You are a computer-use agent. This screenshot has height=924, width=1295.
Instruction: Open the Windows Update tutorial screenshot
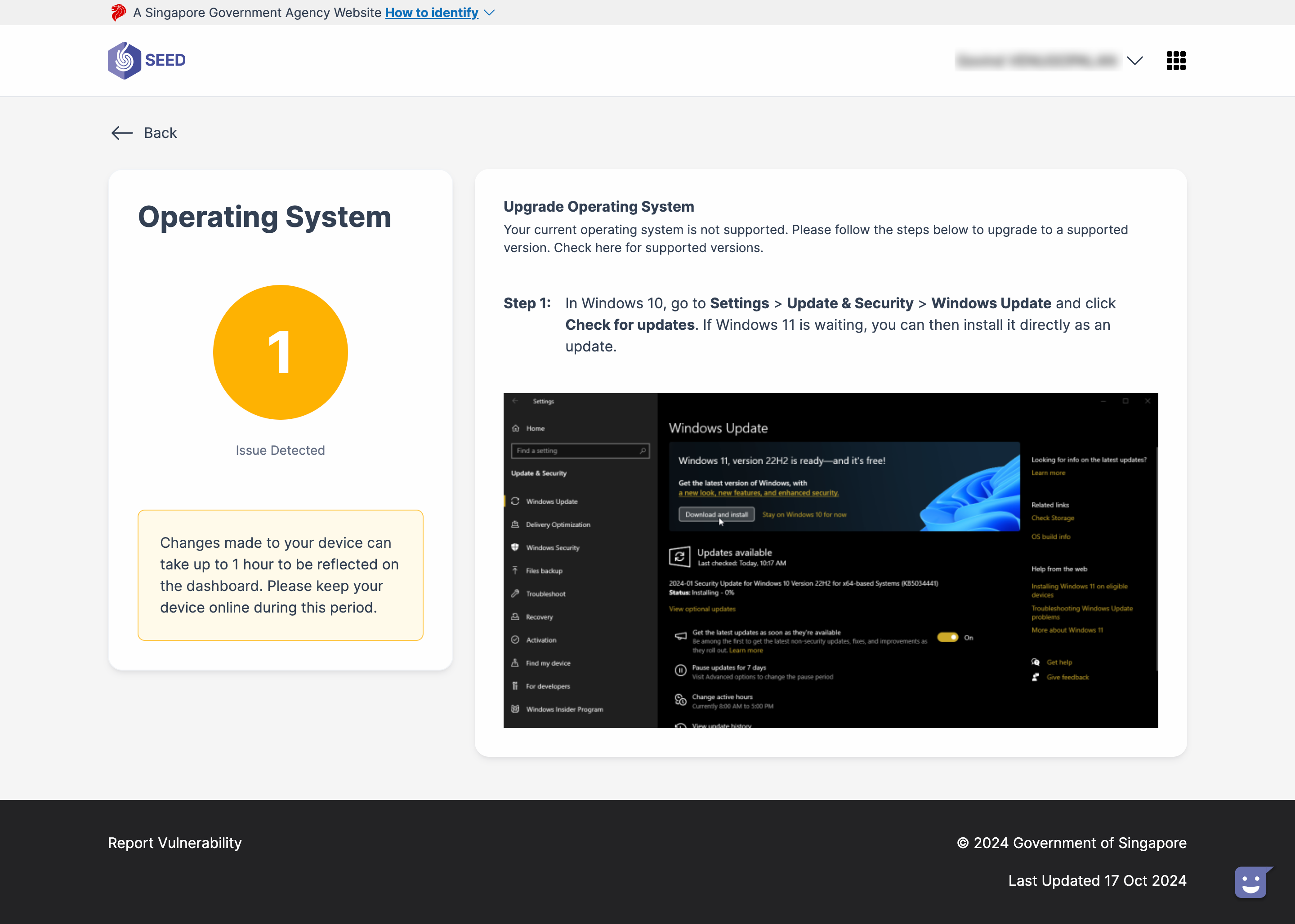click(x=831, y=560)
